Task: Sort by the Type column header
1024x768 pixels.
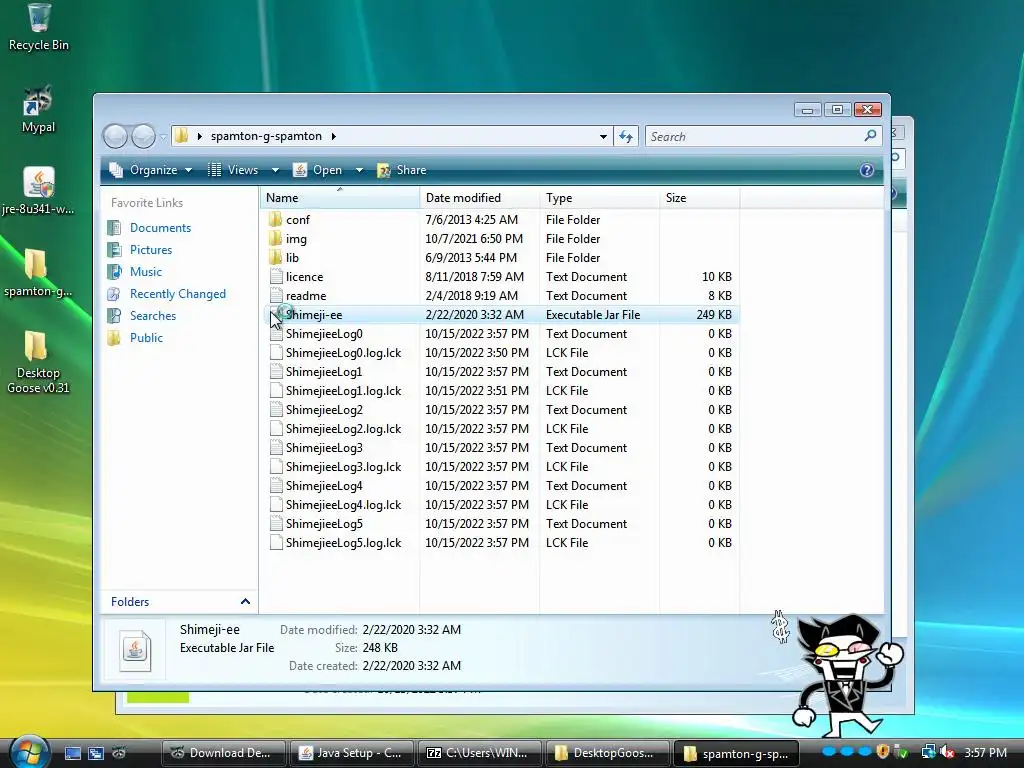Action: 600,198
